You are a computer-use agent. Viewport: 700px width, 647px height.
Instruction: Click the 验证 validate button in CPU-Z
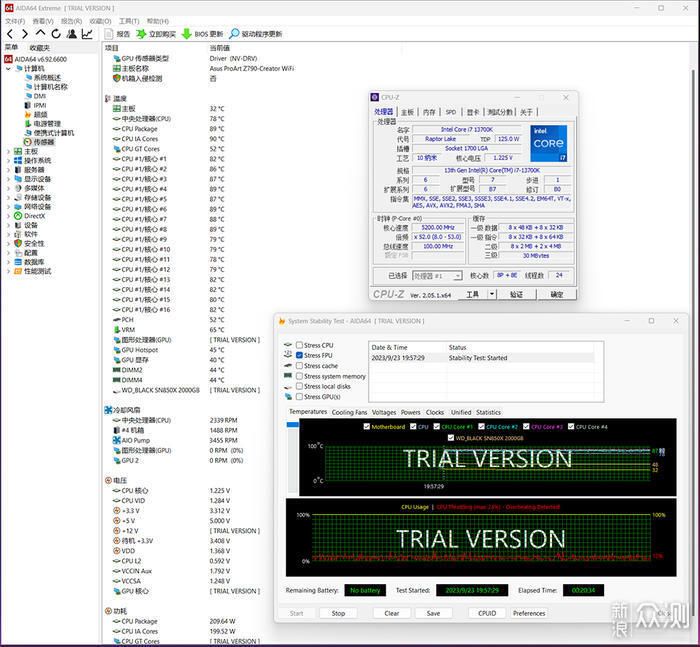pyautogui.click(x=517, y=294)
